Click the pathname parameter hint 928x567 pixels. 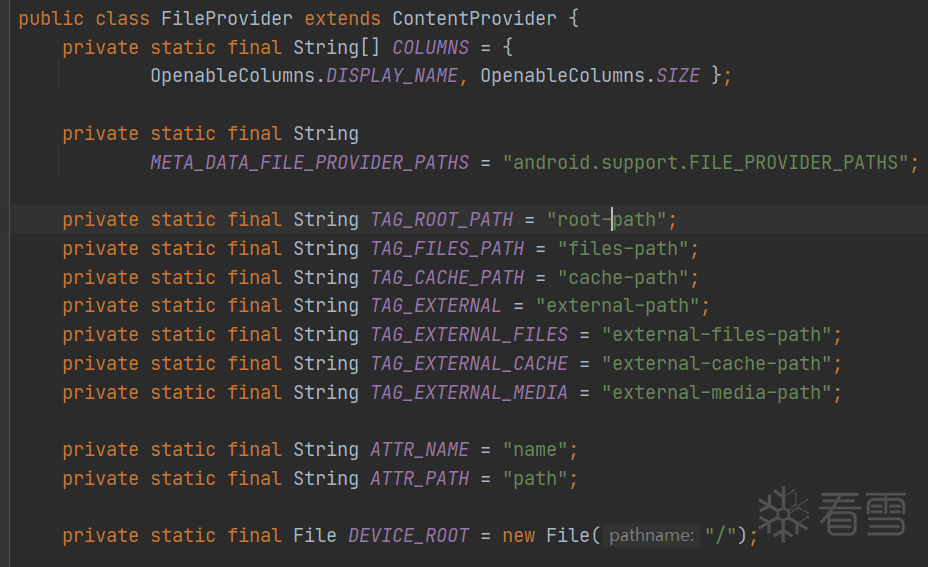(x=651, y=536)
